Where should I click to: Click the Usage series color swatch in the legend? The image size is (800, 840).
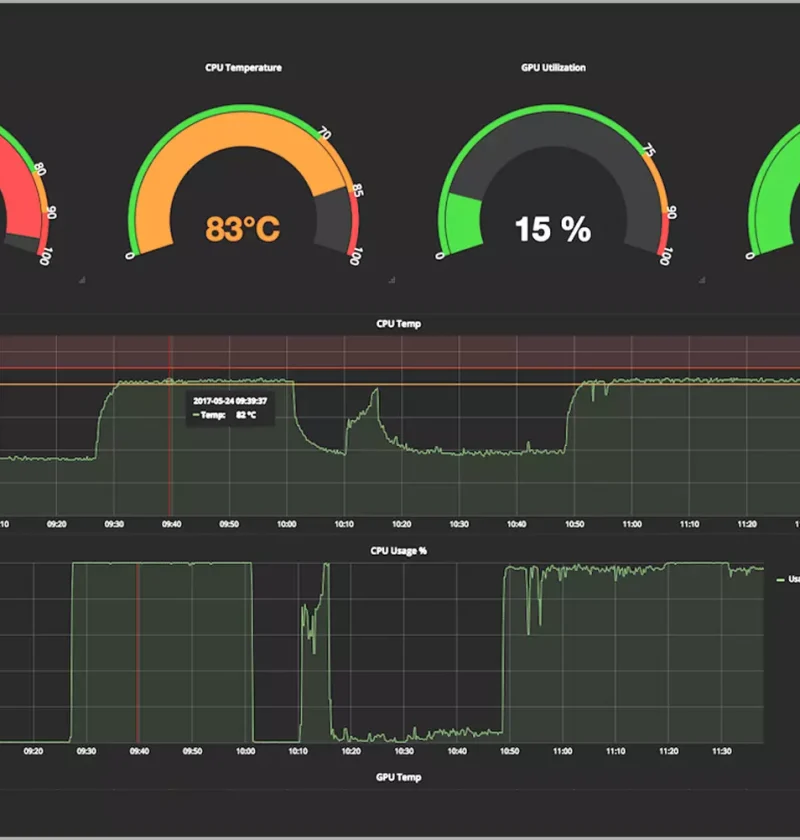781,580
